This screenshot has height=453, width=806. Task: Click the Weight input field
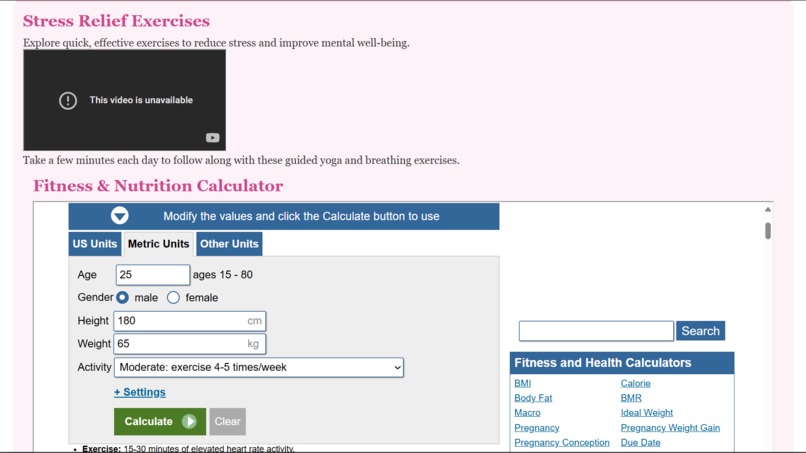190,344
